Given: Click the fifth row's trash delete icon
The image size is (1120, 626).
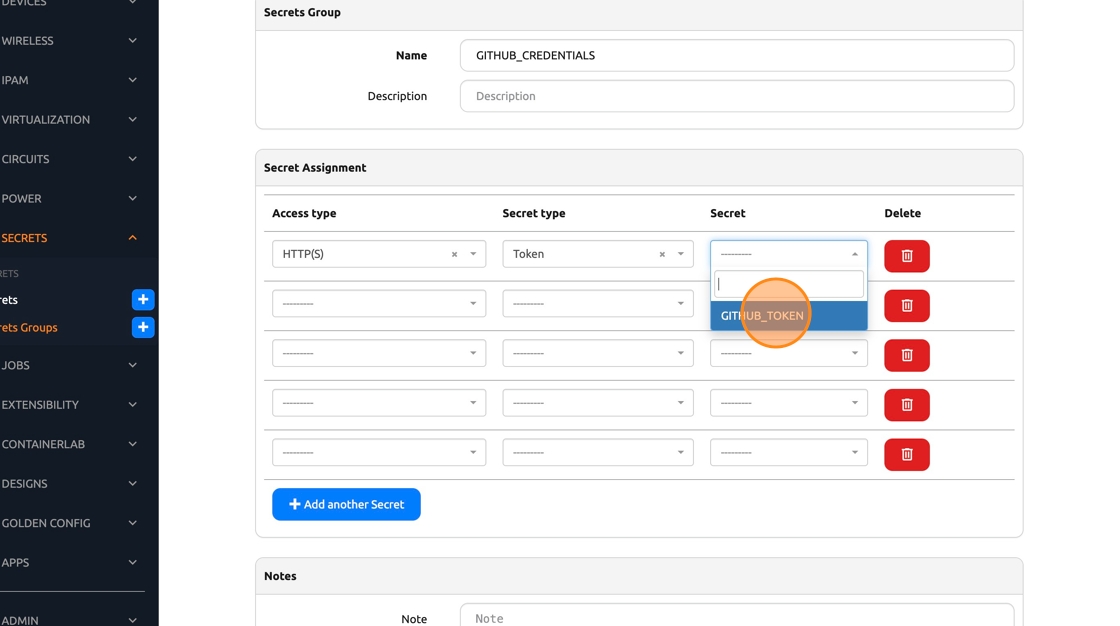Looking at the screenshot, I should tap(906, 455).
